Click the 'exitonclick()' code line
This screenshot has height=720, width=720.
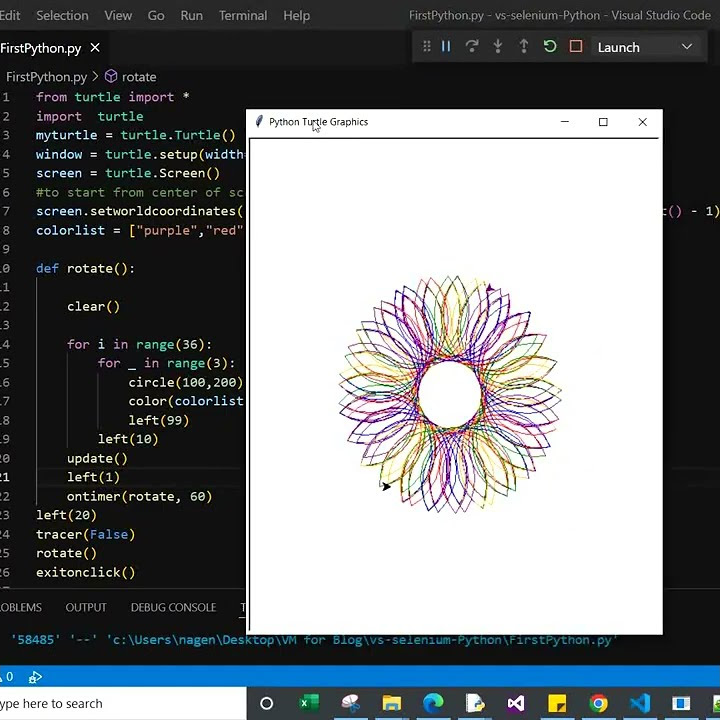click(x=85, y=573)
